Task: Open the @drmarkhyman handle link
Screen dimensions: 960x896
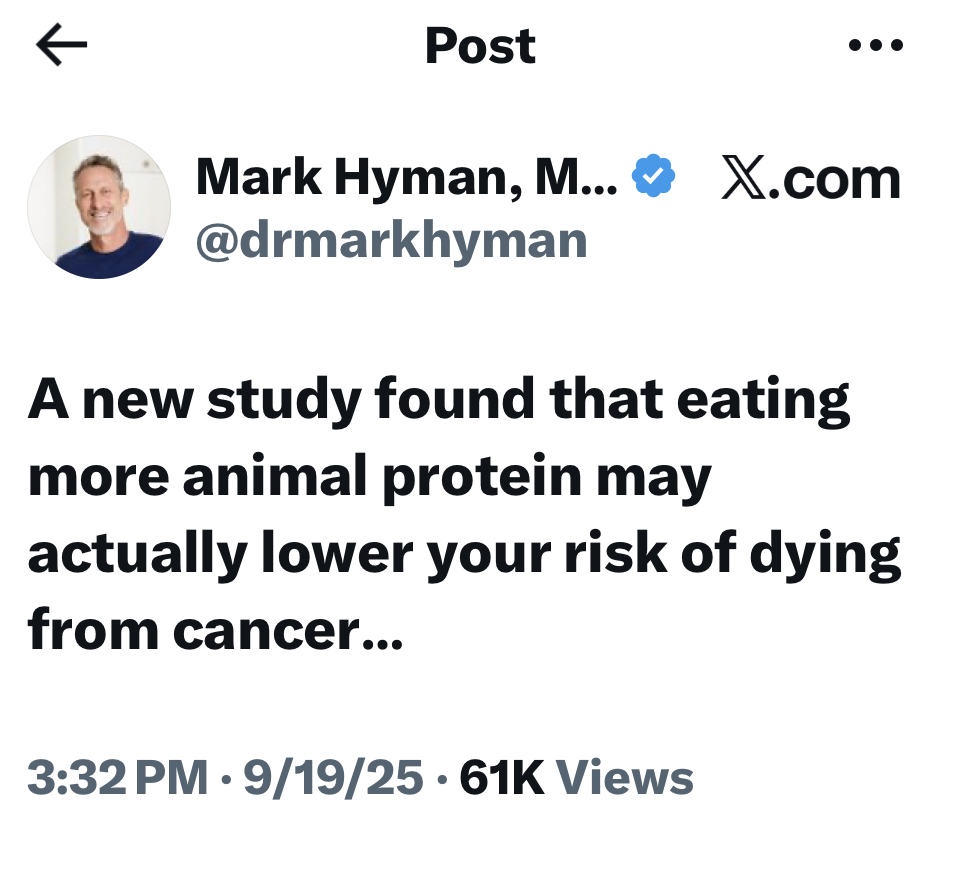Action: coord(391,241)
